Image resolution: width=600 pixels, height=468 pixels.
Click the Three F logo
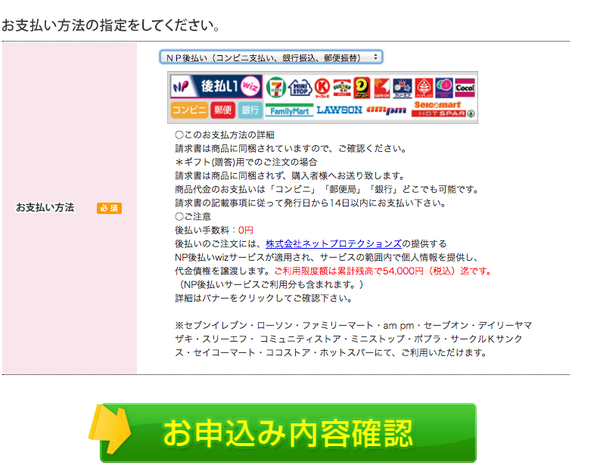[x=403, y=88]
